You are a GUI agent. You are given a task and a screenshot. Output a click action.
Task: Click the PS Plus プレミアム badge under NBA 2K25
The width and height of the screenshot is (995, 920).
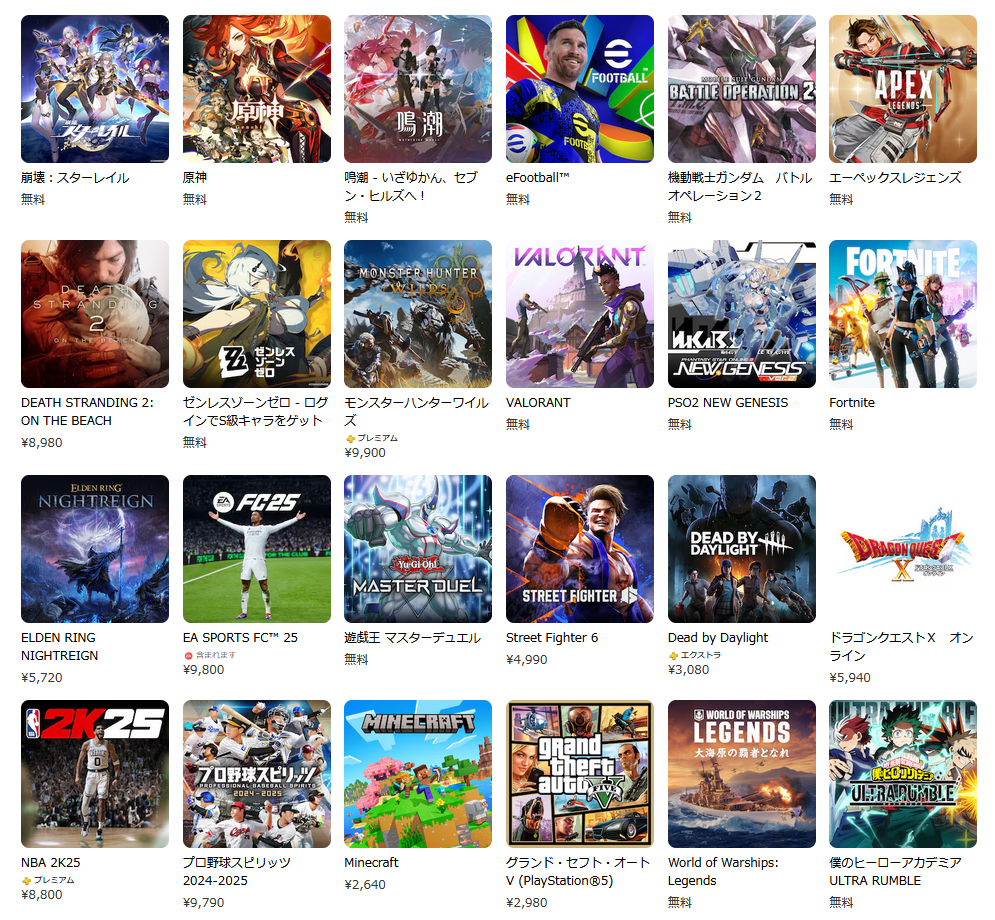click(x=48, y=880)
